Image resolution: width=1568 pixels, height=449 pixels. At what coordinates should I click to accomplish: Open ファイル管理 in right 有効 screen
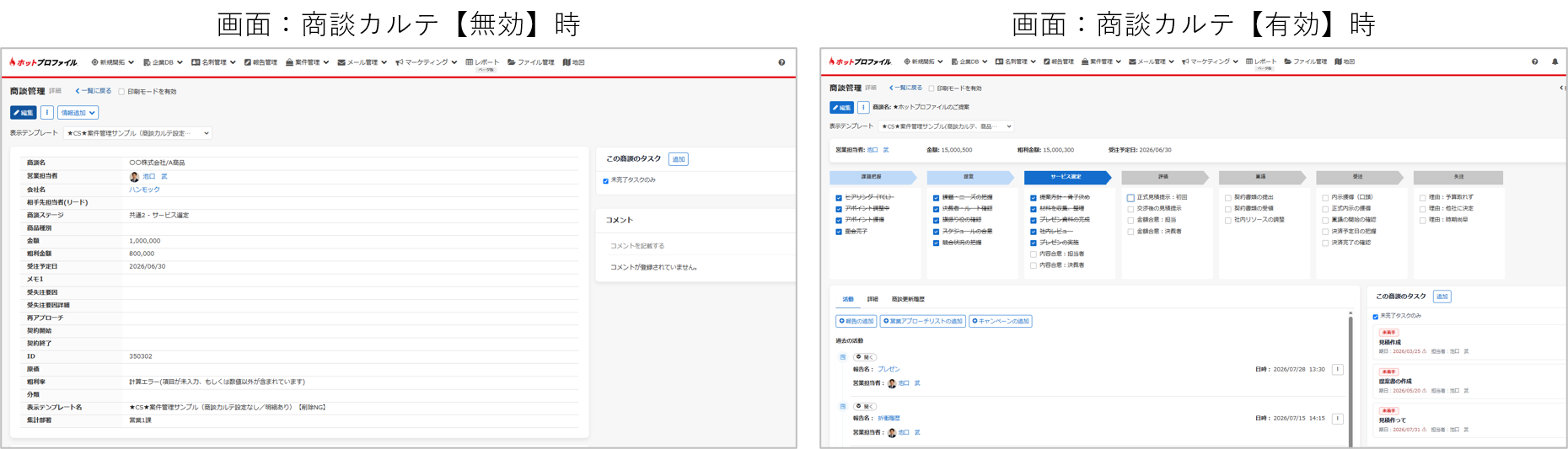[x=1305, y=61]
